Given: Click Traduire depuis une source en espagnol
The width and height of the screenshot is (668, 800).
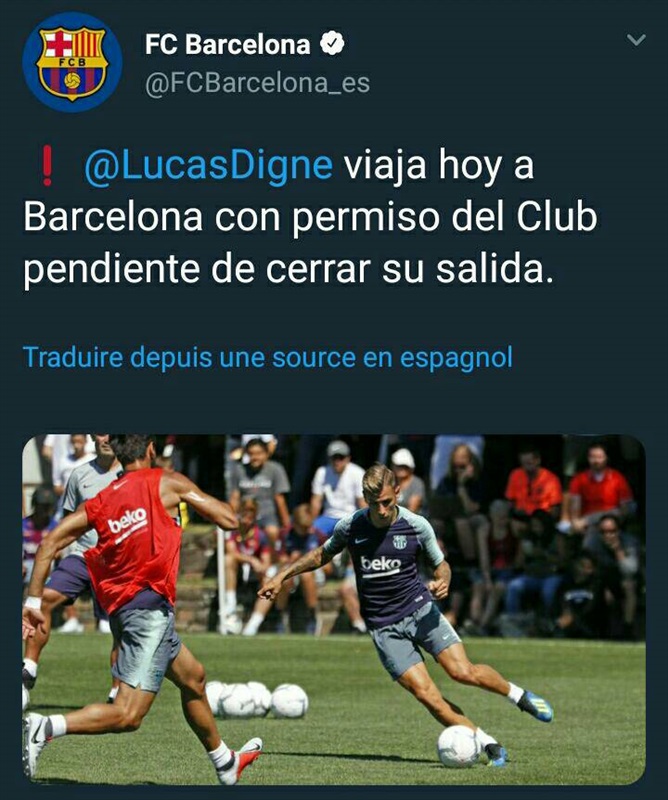Looking at the screenshot, I should click(x=268, y=357).
